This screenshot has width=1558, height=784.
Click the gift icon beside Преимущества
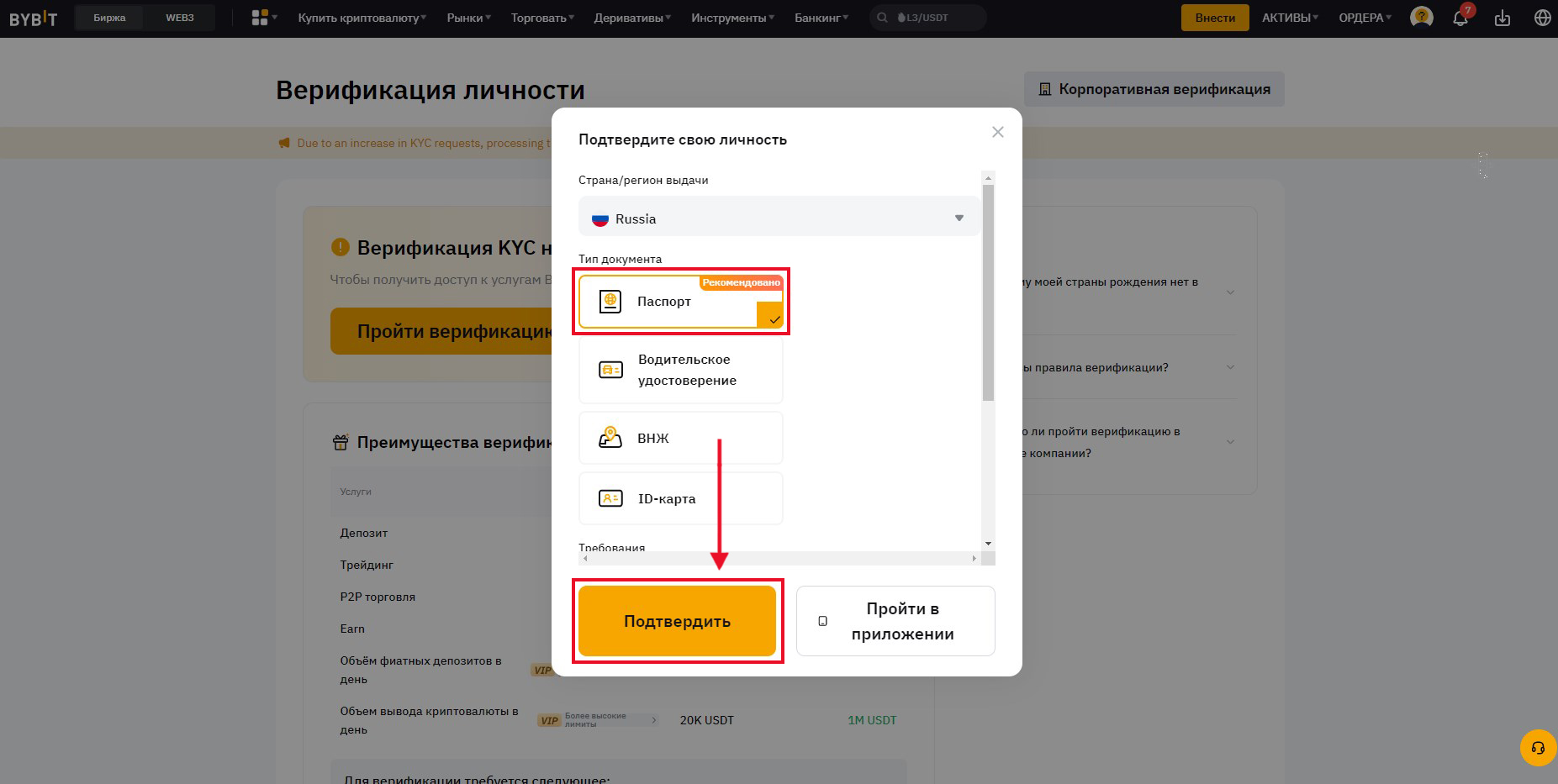(341, 442)
